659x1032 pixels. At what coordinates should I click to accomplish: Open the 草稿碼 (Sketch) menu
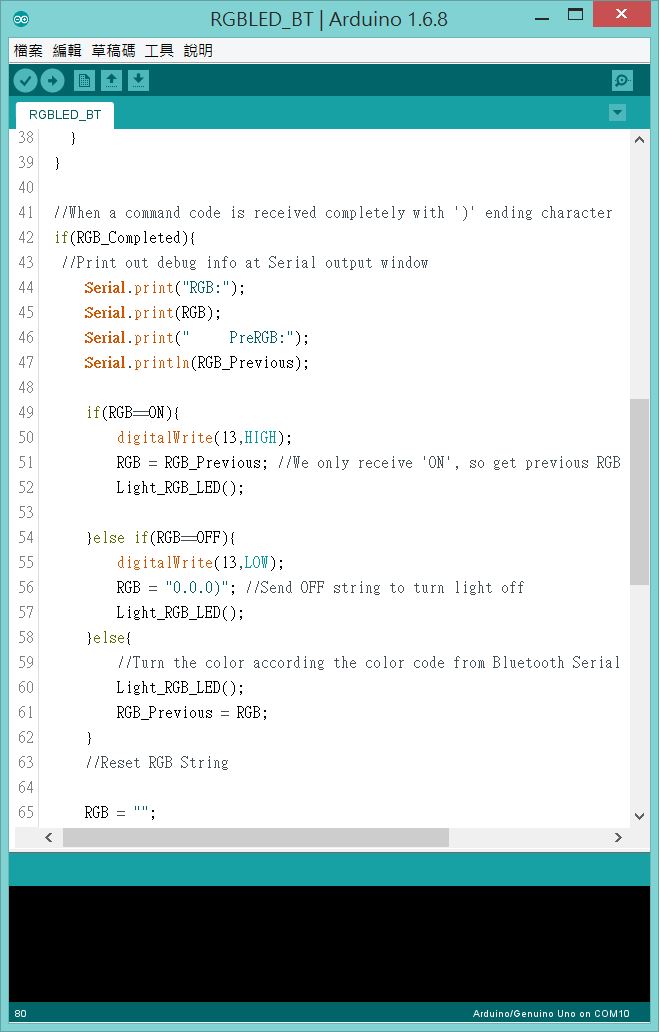pyautogui.click(x=113, y=51)
